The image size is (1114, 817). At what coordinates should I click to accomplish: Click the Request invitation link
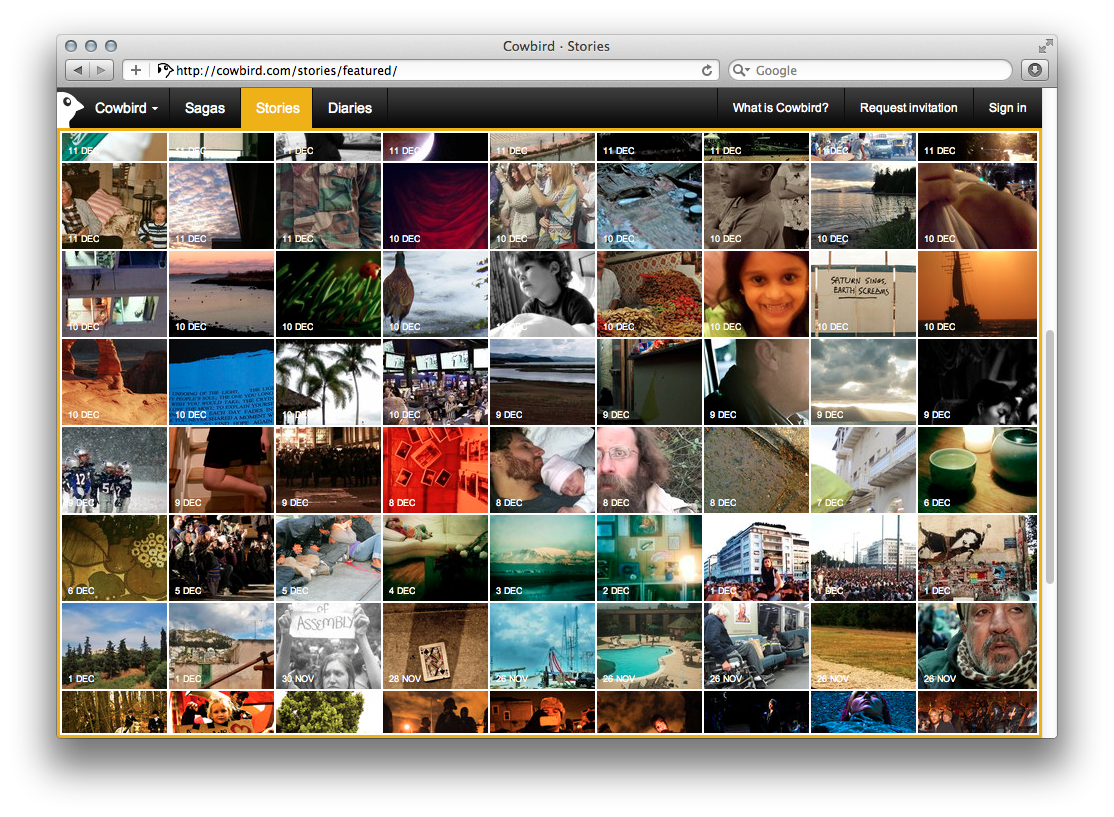tap(908, 108)
